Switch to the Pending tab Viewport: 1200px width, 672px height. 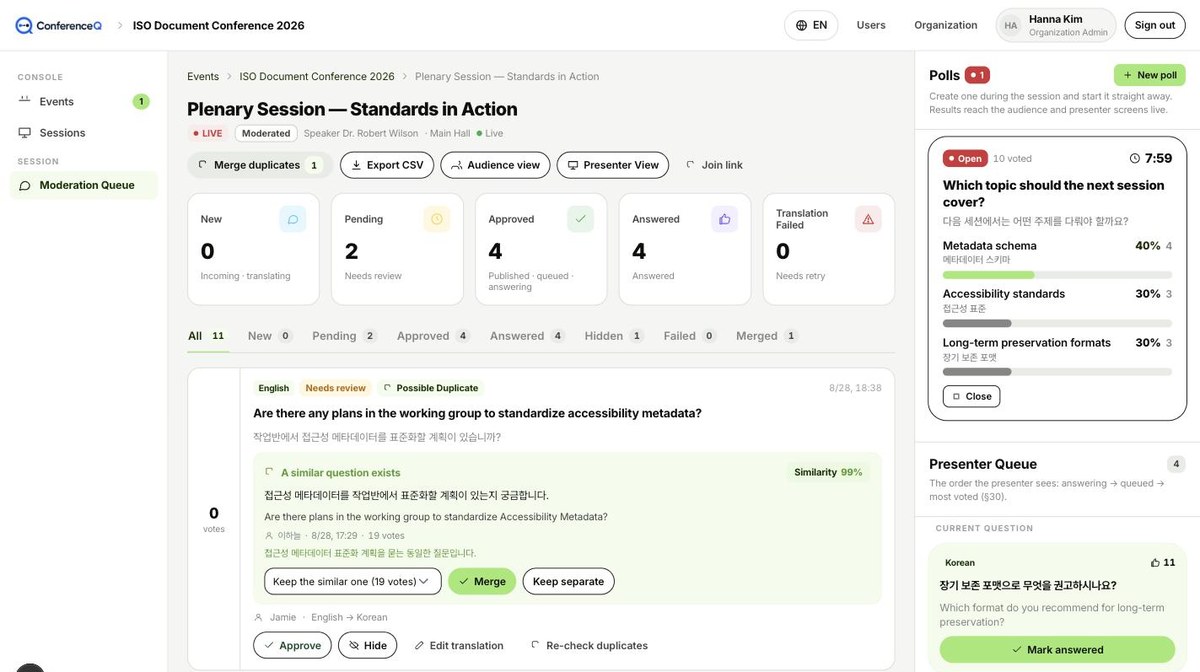pos(344,336)
